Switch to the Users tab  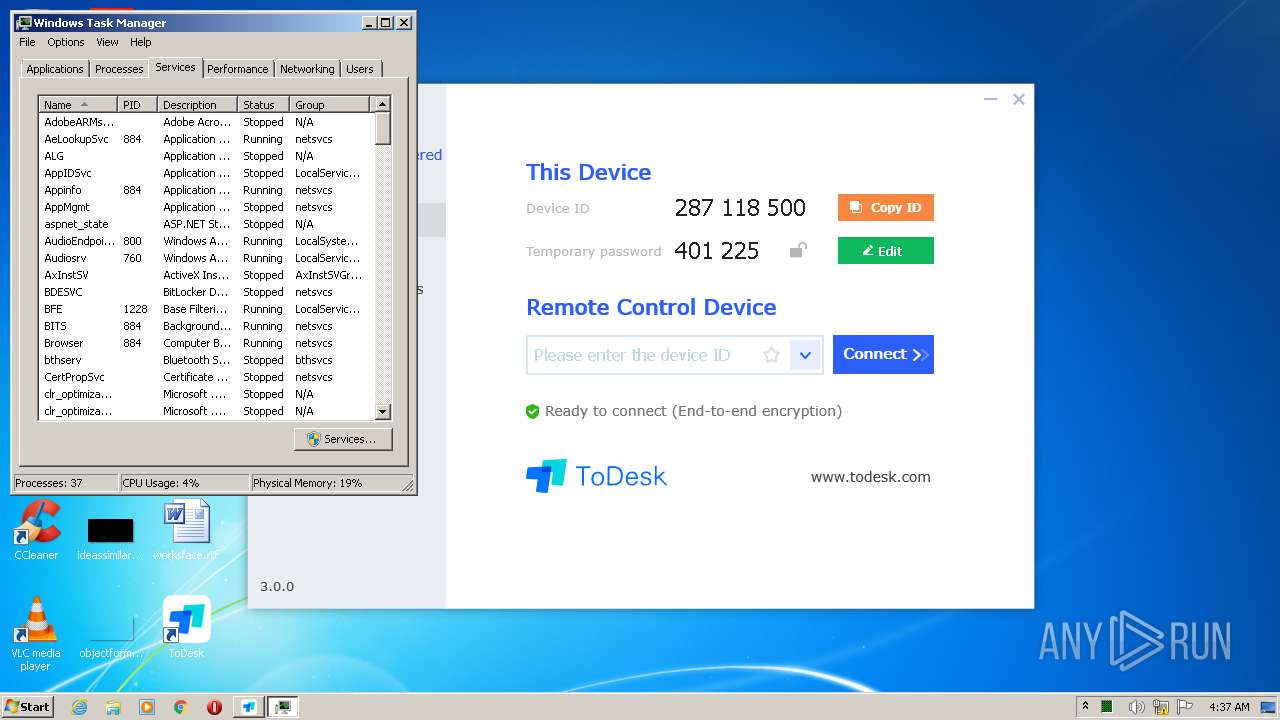(x=360, y=69)
